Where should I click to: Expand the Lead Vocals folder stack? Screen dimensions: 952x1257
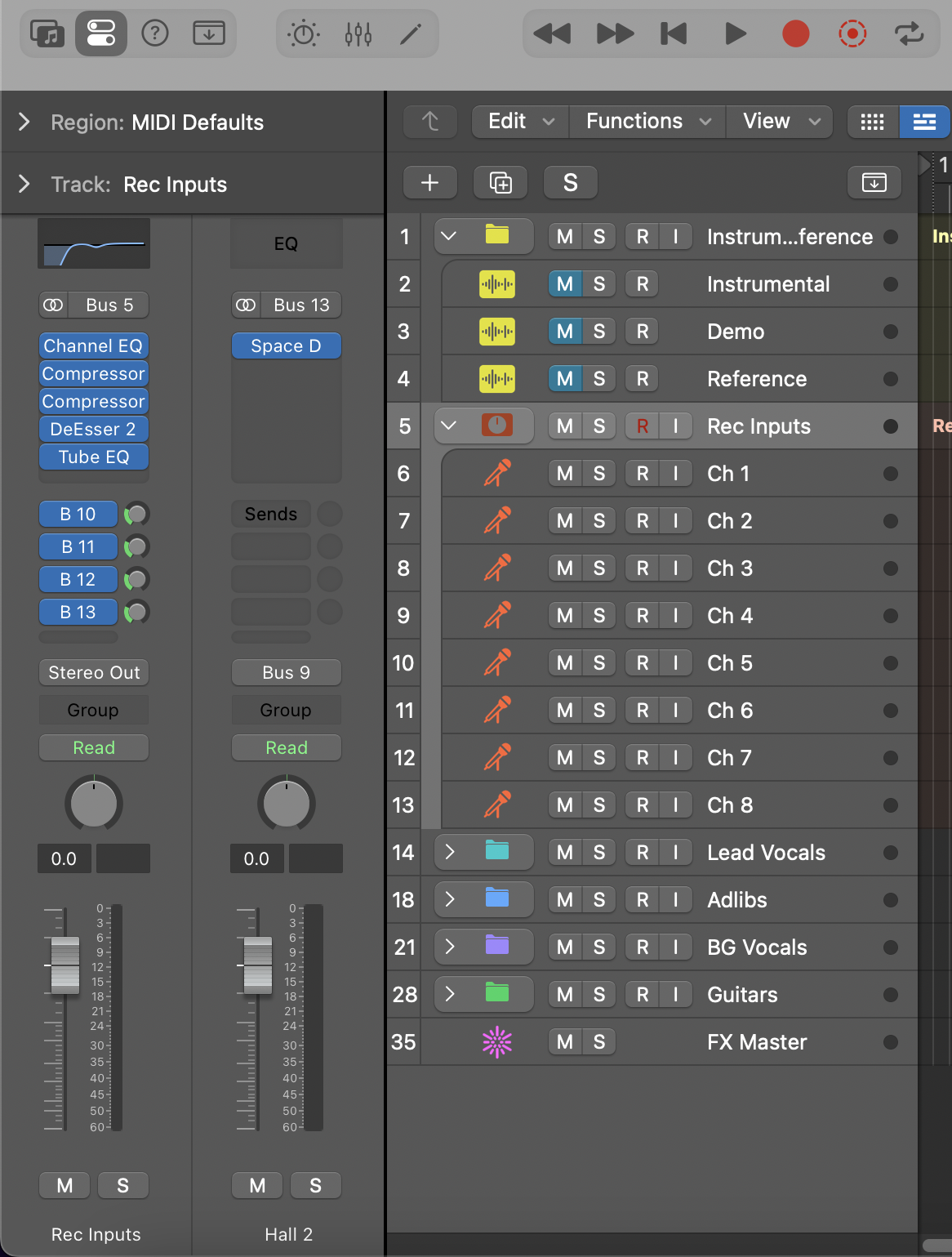(449, 853)
